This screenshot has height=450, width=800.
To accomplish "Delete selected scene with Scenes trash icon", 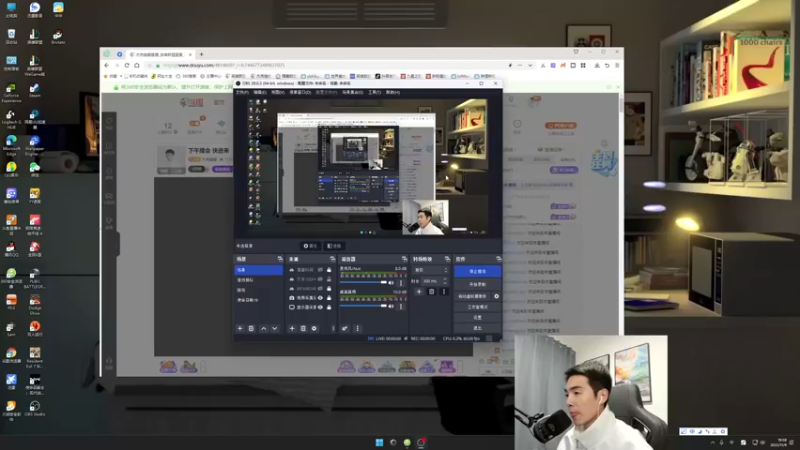I will pos(251,329).
